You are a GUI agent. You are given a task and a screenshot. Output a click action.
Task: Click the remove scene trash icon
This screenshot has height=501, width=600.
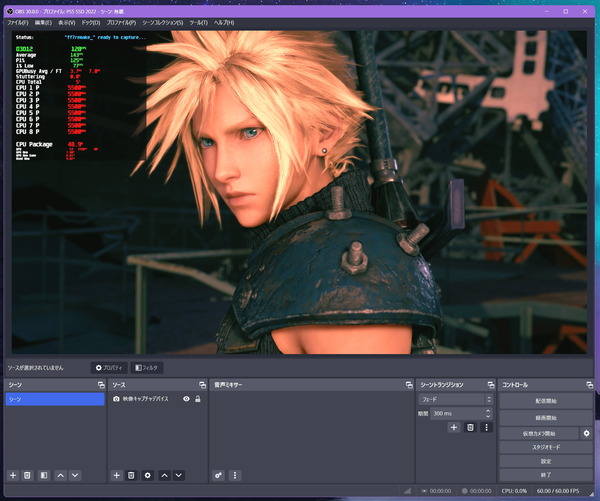28,475
